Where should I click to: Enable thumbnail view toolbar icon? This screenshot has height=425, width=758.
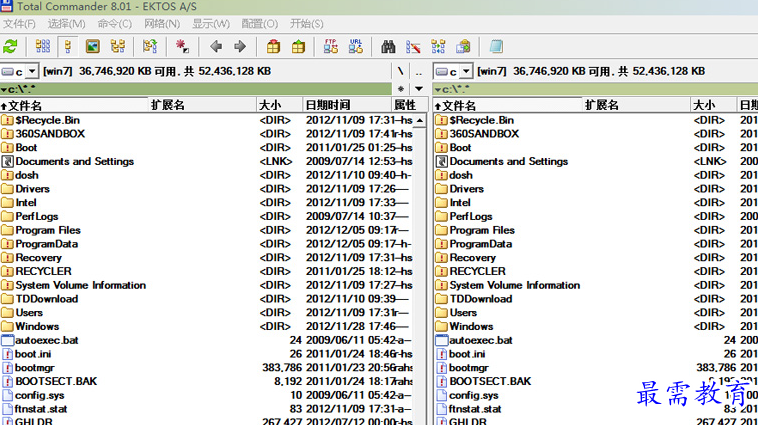click(92, 46)
